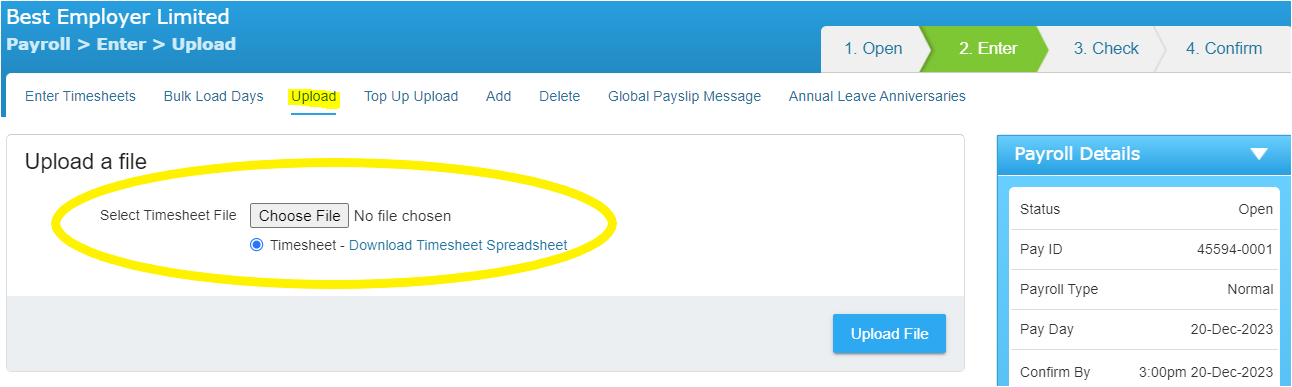This screenshot has width=1292, height=387.
Task: Open the Bulk Load Days tab
Action: click(214, 97)
